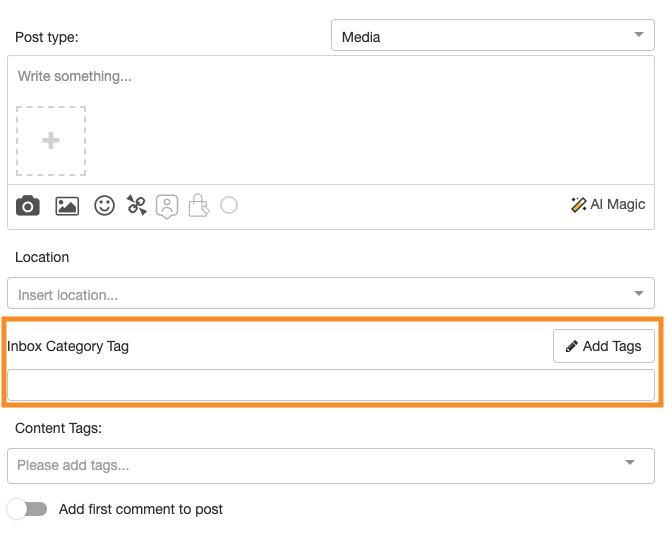
Task: Click the Post type dropdown arrow
Action: (639, 36)
